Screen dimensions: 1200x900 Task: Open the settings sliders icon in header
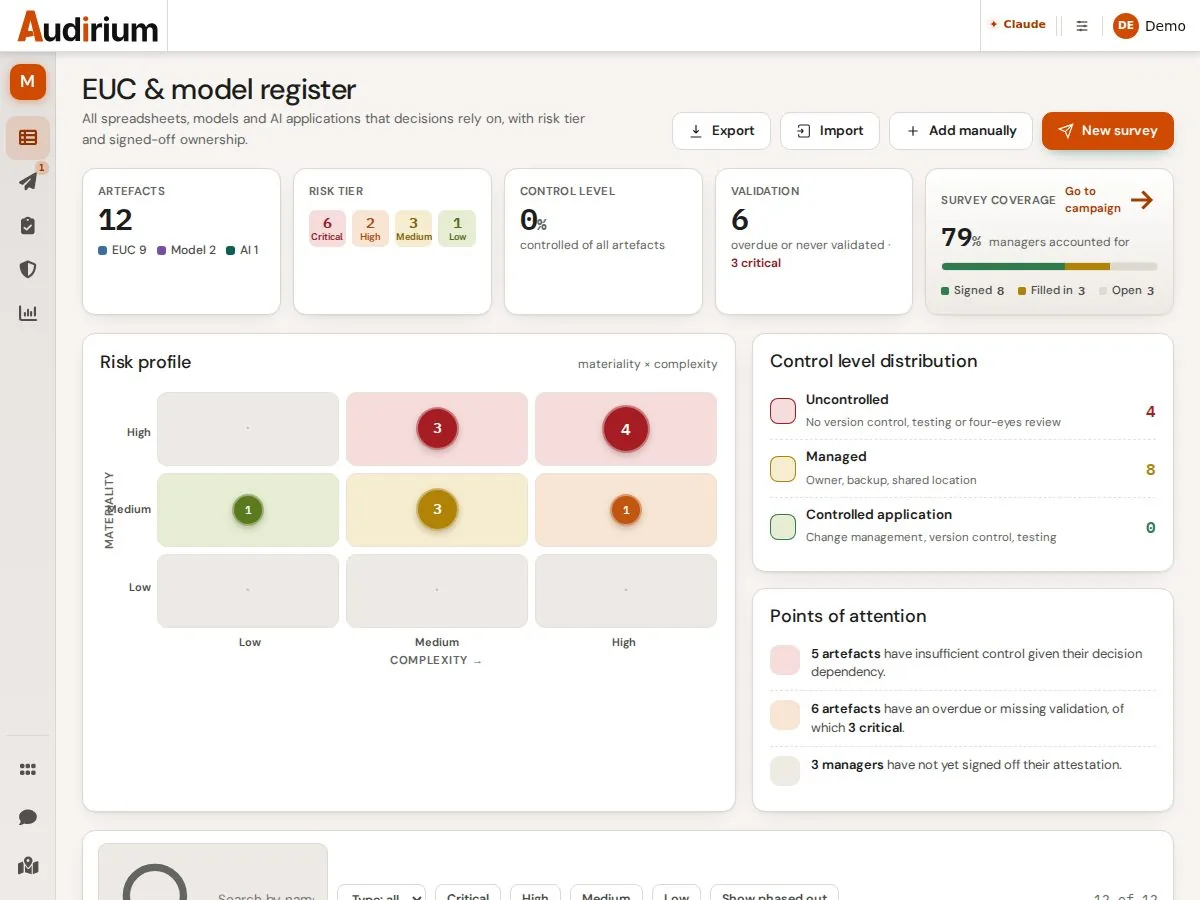point(1082,26)
